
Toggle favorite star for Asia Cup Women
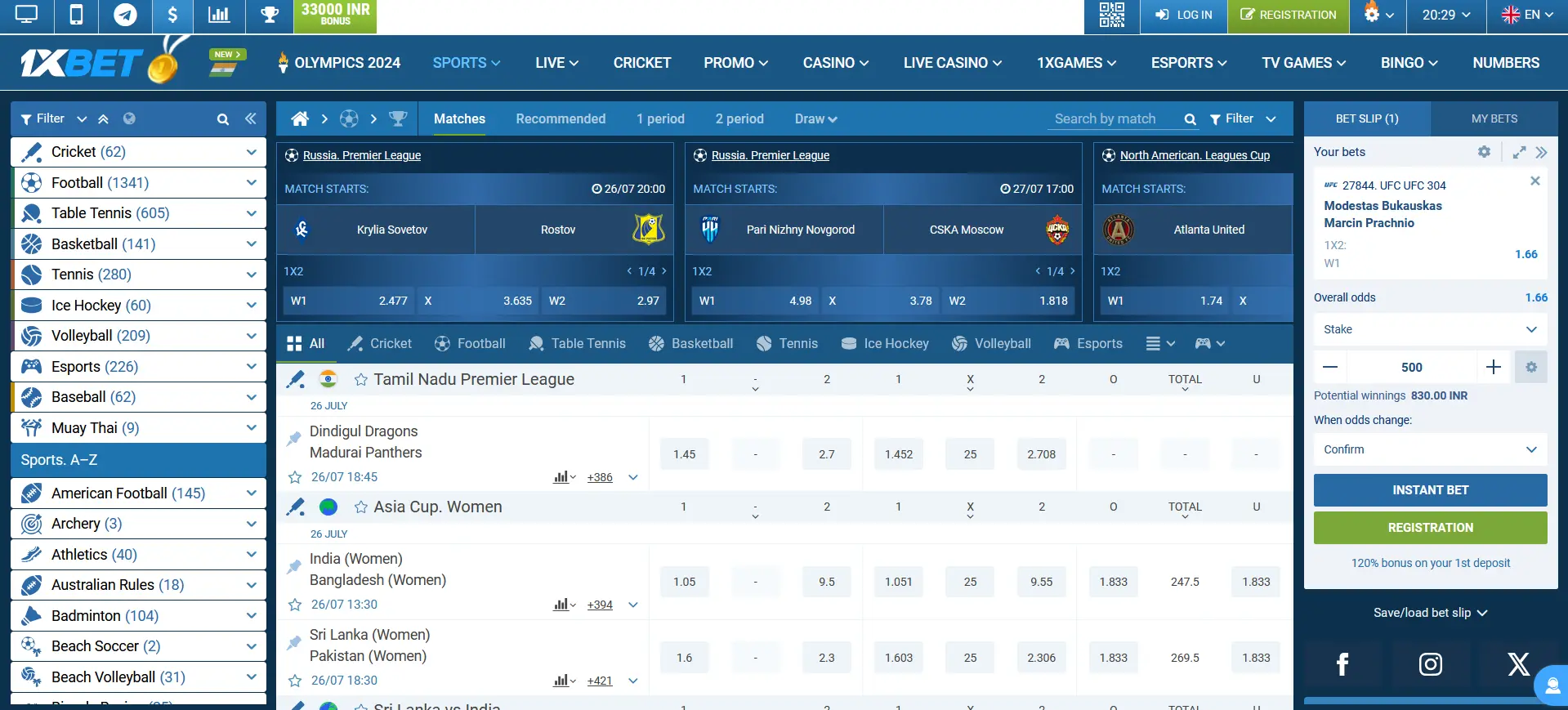pyautogui.click(x=360, y=507)
